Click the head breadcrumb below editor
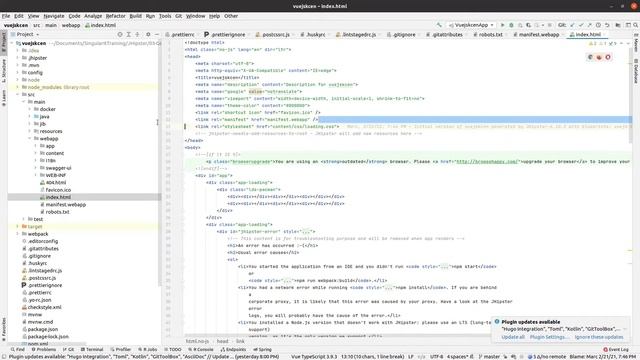The image size is (640, 360). tap(222, 341)
